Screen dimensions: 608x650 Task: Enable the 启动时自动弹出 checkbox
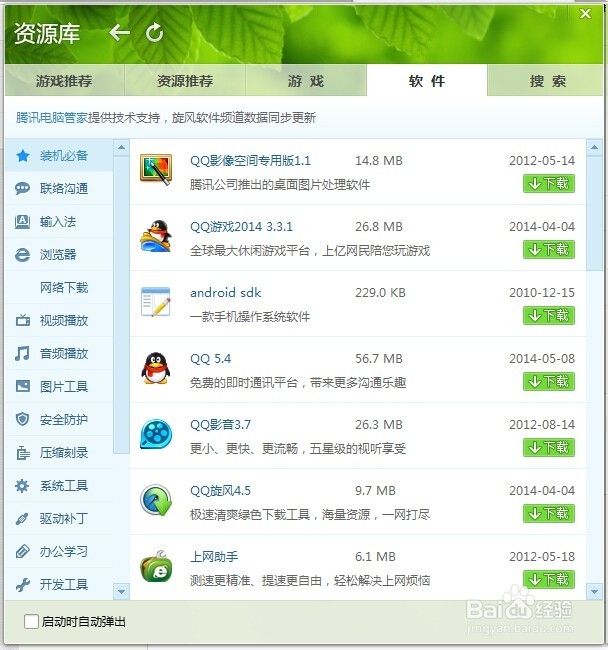31,621
